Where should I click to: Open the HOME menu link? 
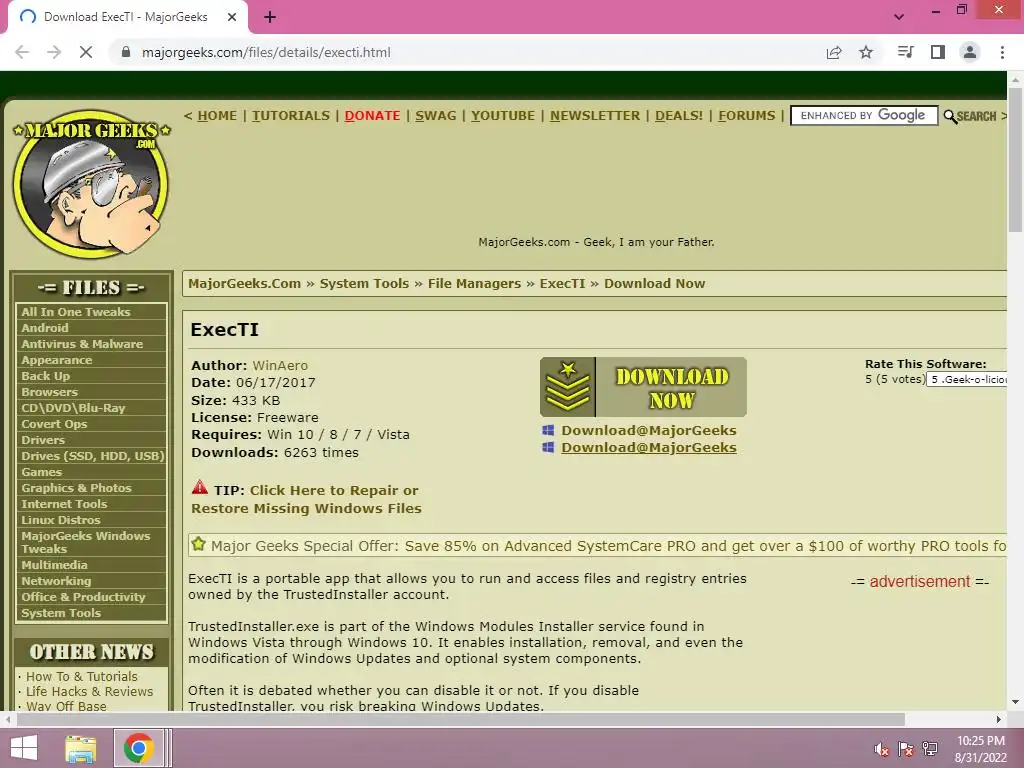217,116
